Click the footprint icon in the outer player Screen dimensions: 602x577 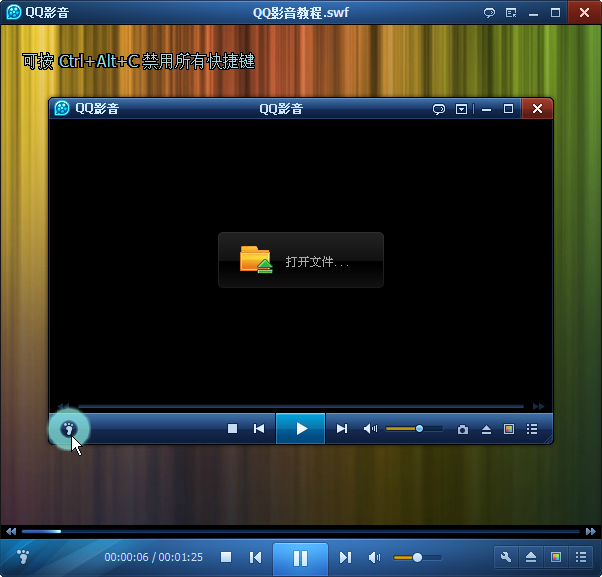23,557
